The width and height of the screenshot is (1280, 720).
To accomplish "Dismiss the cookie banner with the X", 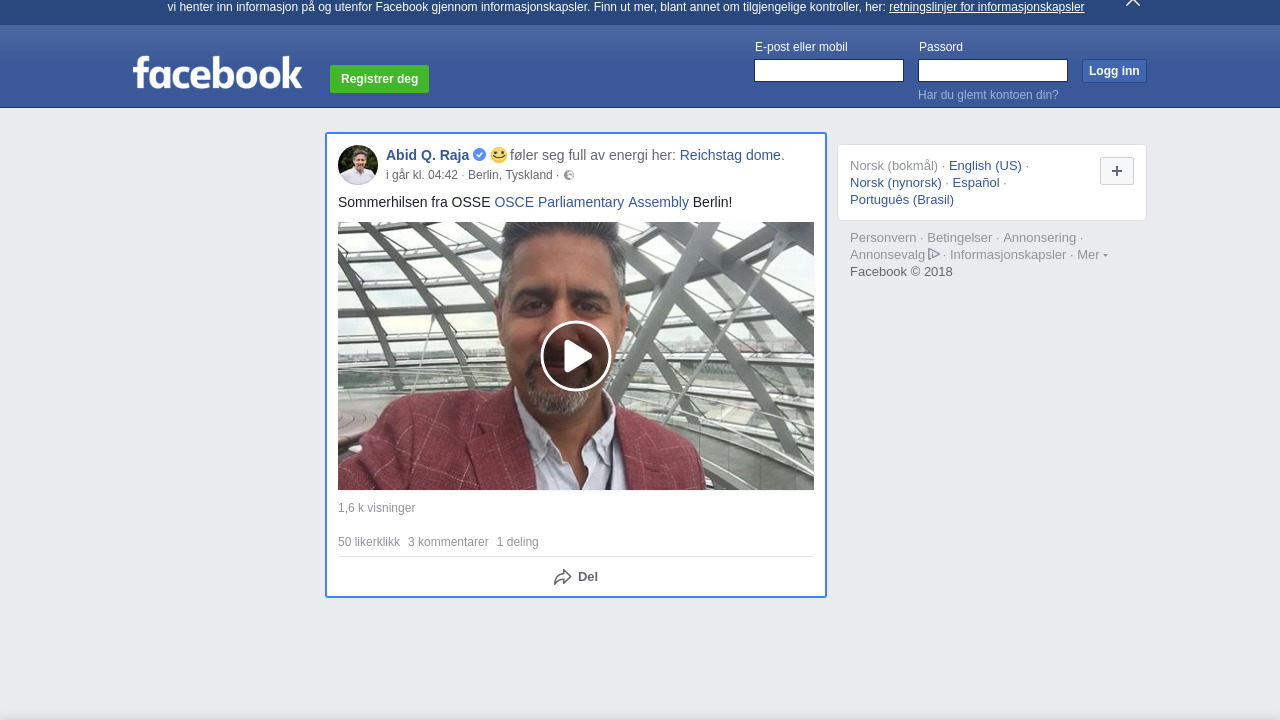I will coord(1133,3).
